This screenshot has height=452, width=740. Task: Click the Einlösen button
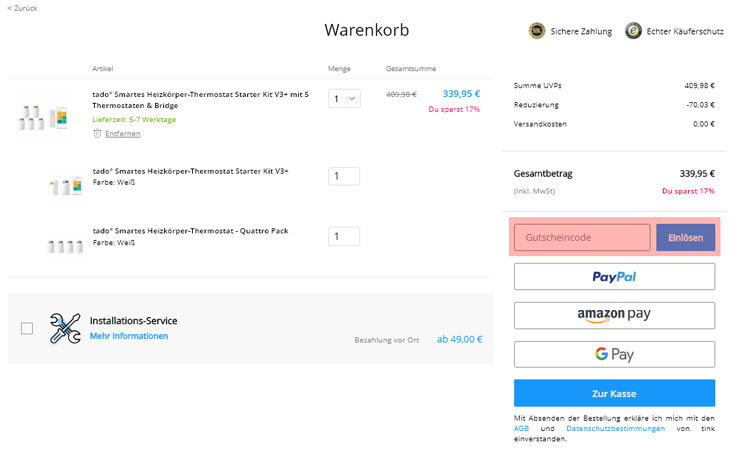tap(685, 237)
